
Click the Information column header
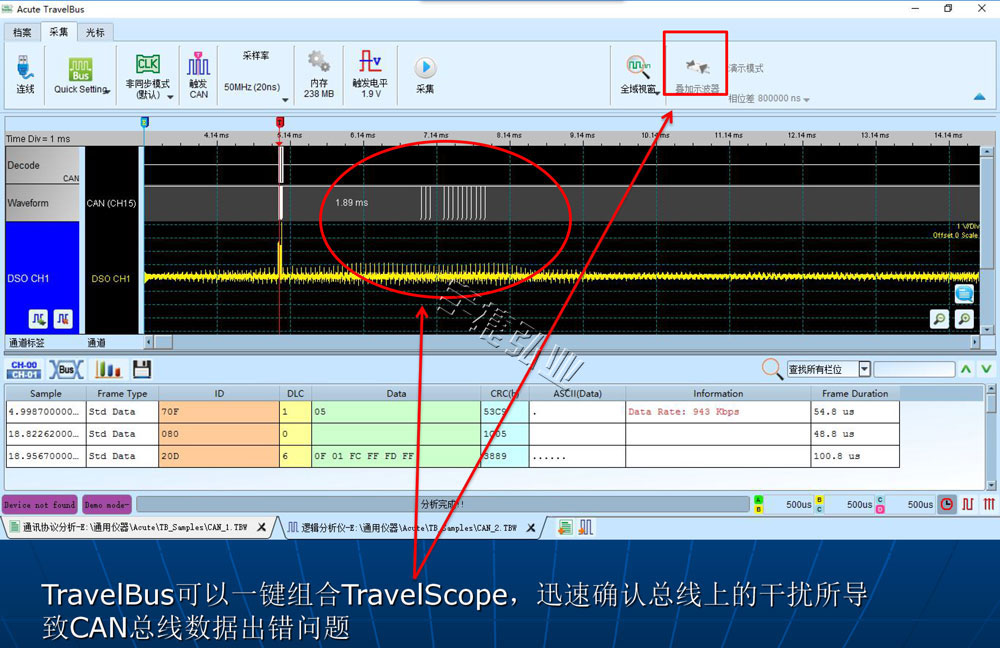[718, 394]
